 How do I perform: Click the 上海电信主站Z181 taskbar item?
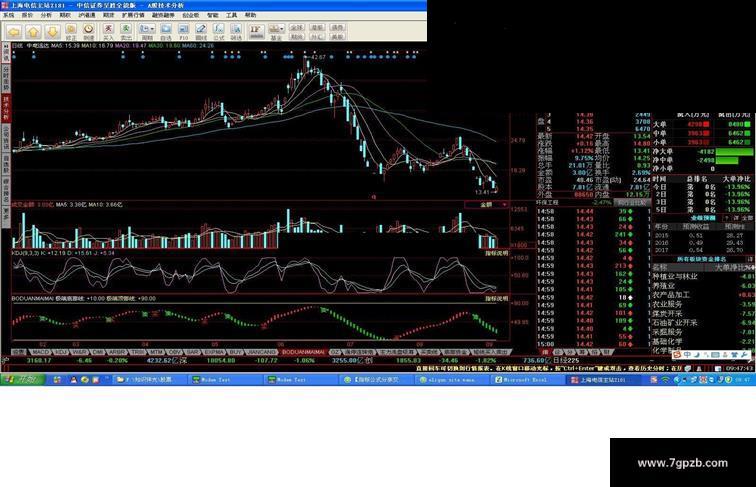(603, 380)
